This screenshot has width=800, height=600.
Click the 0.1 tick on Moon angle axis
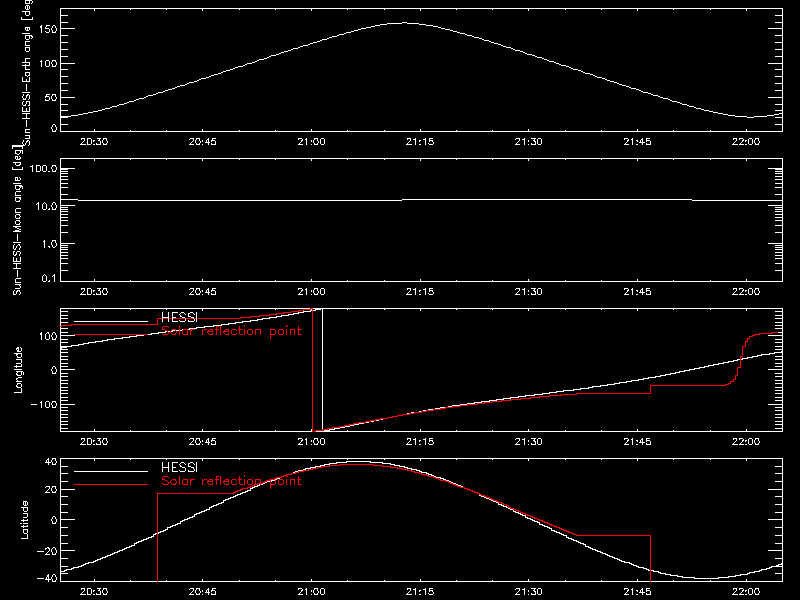click(x=49, y=278)
